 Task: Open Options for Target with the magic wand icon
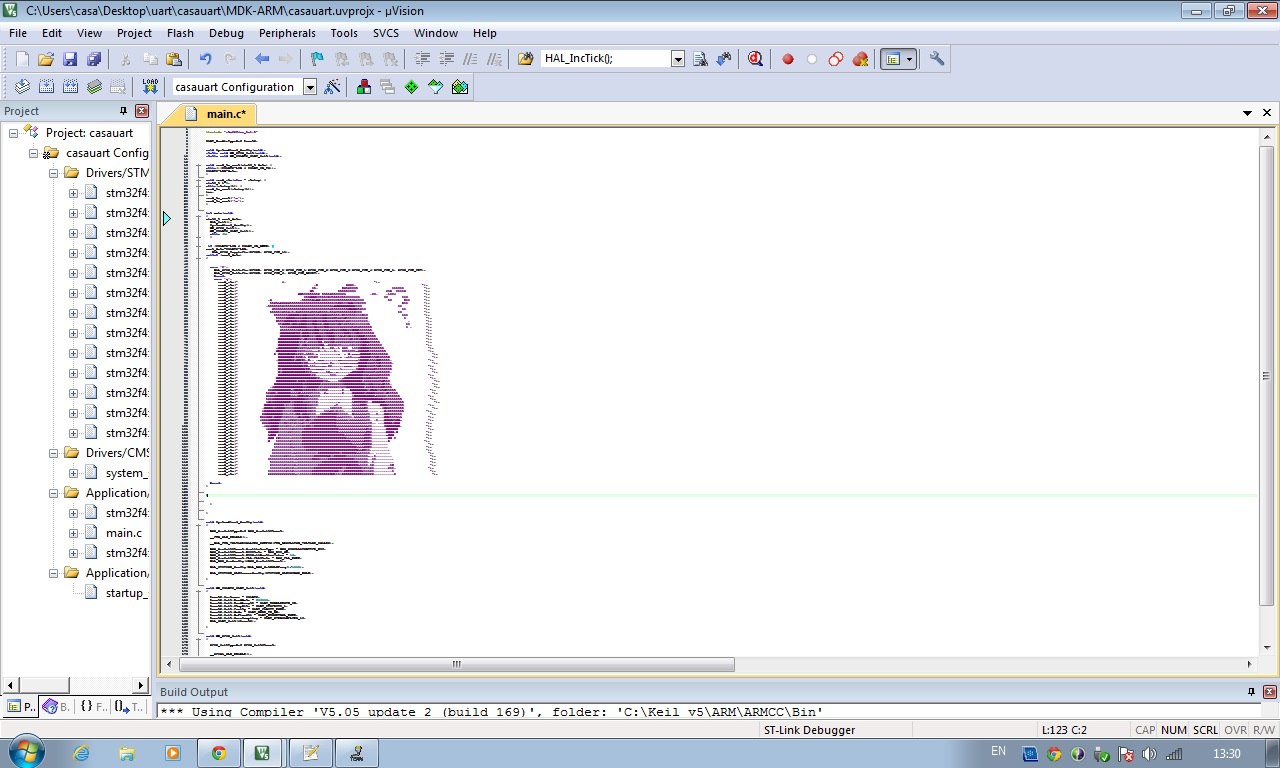(x=332, y=87)
